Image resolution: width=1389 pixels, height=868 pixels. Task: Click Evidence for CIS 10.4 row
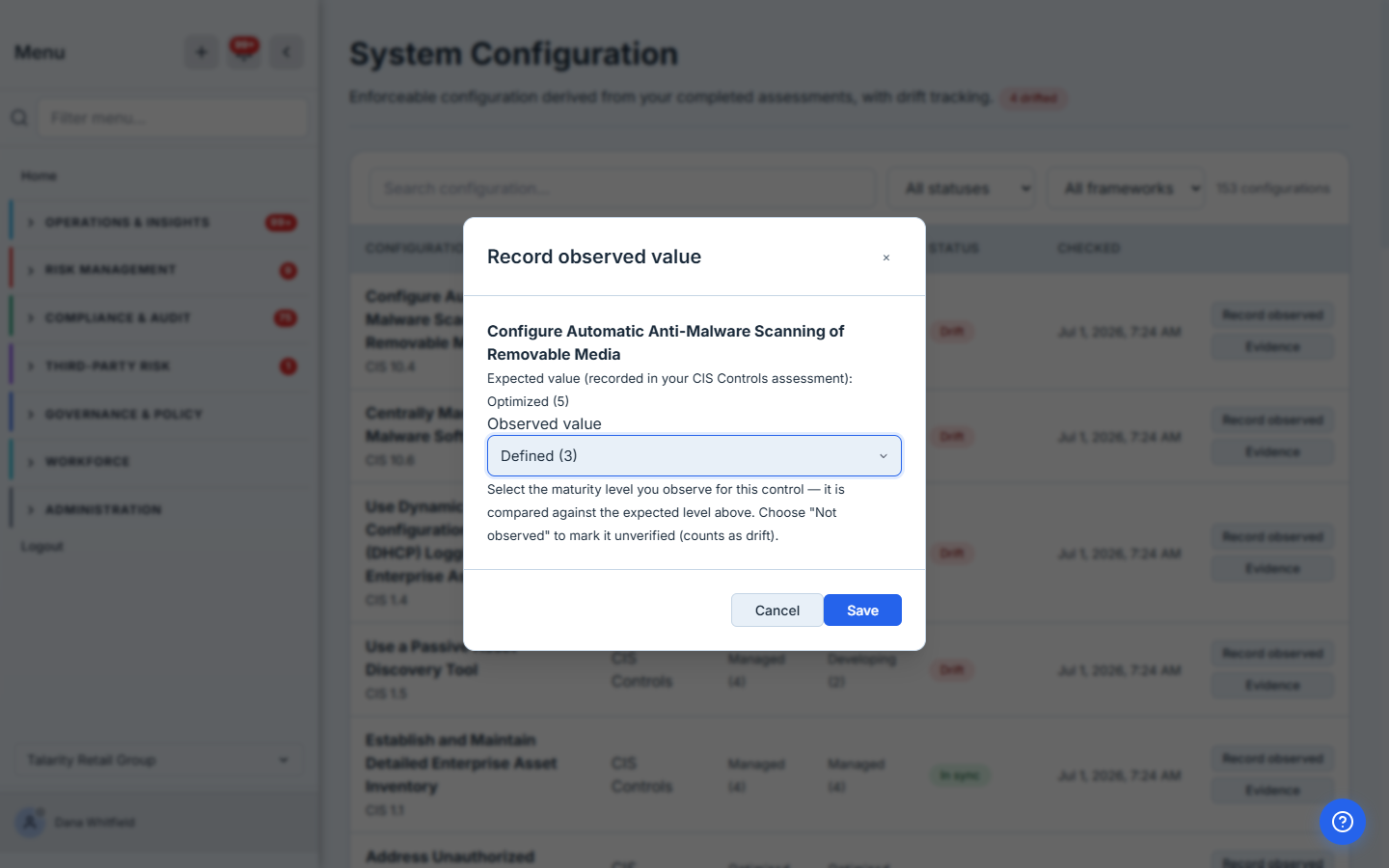[1272, 347]
